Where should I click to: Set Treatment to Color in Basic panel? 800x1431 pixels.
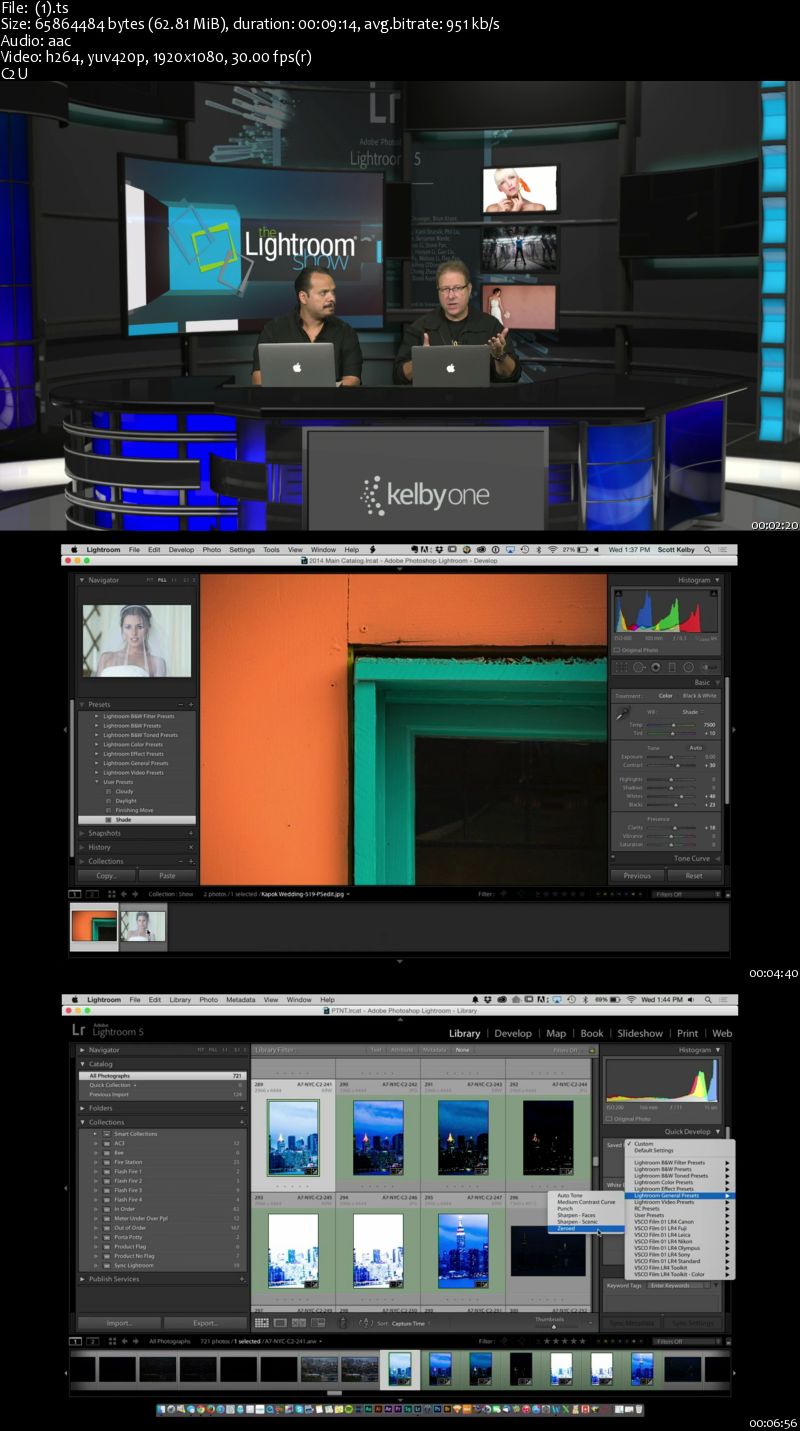coord(665,696)
